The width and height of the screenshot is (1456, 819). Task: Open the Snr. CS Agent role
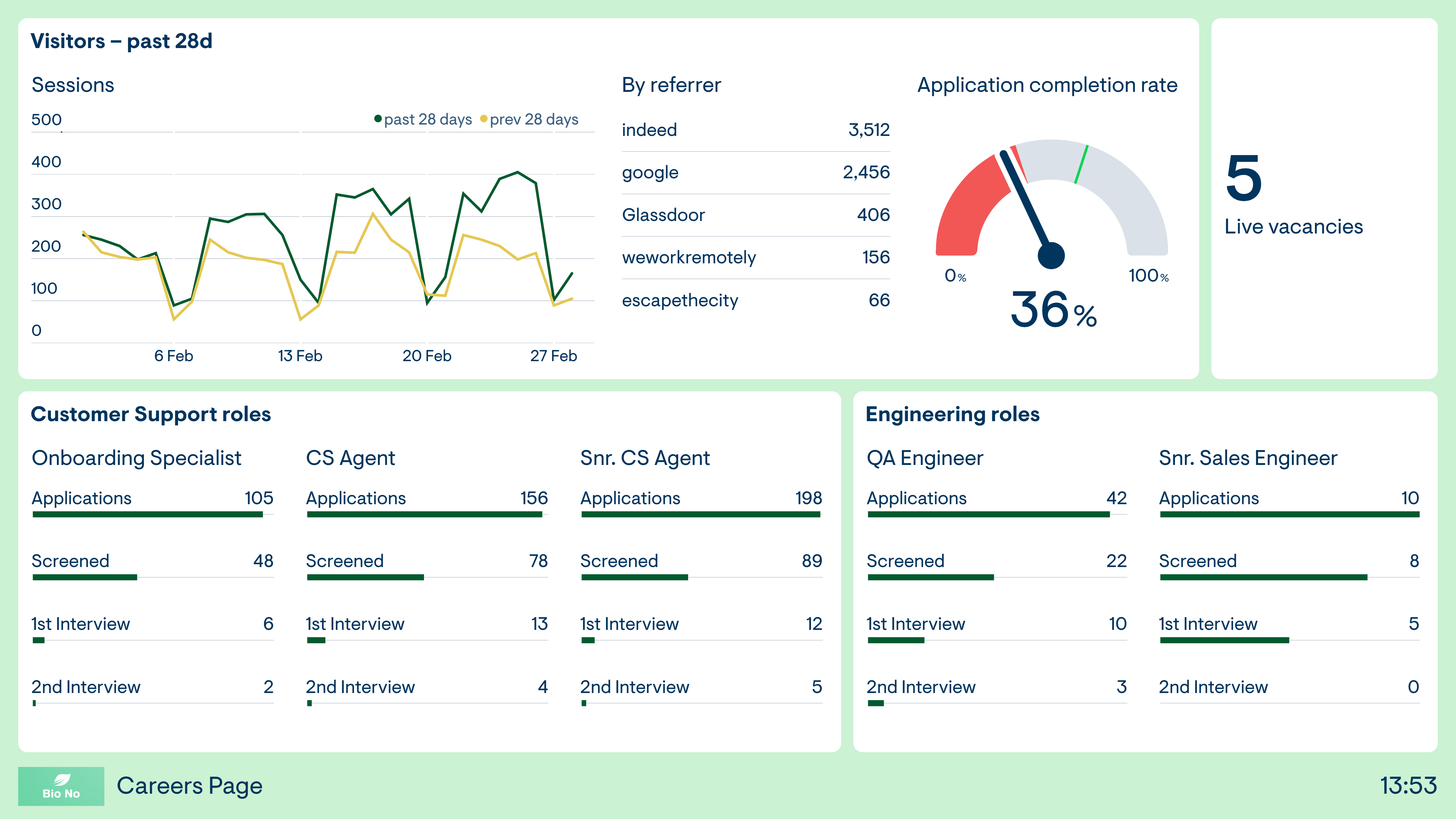pyautogui.click(x=645, y=458)
